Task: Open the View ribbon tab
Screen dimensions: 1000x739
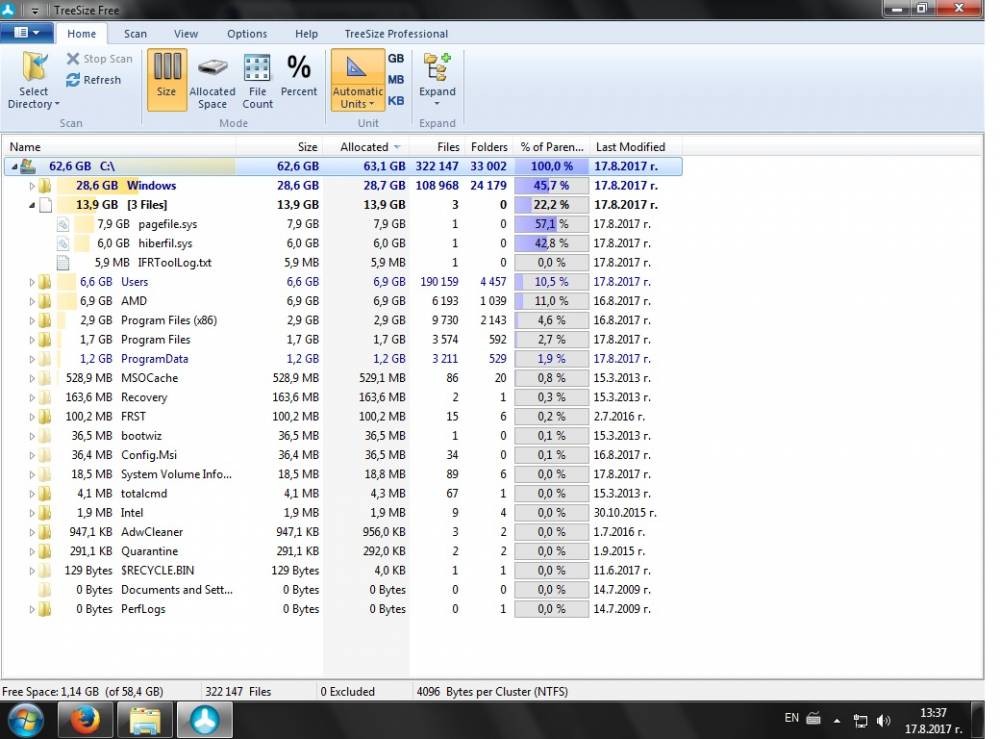Action: [186, 34]
